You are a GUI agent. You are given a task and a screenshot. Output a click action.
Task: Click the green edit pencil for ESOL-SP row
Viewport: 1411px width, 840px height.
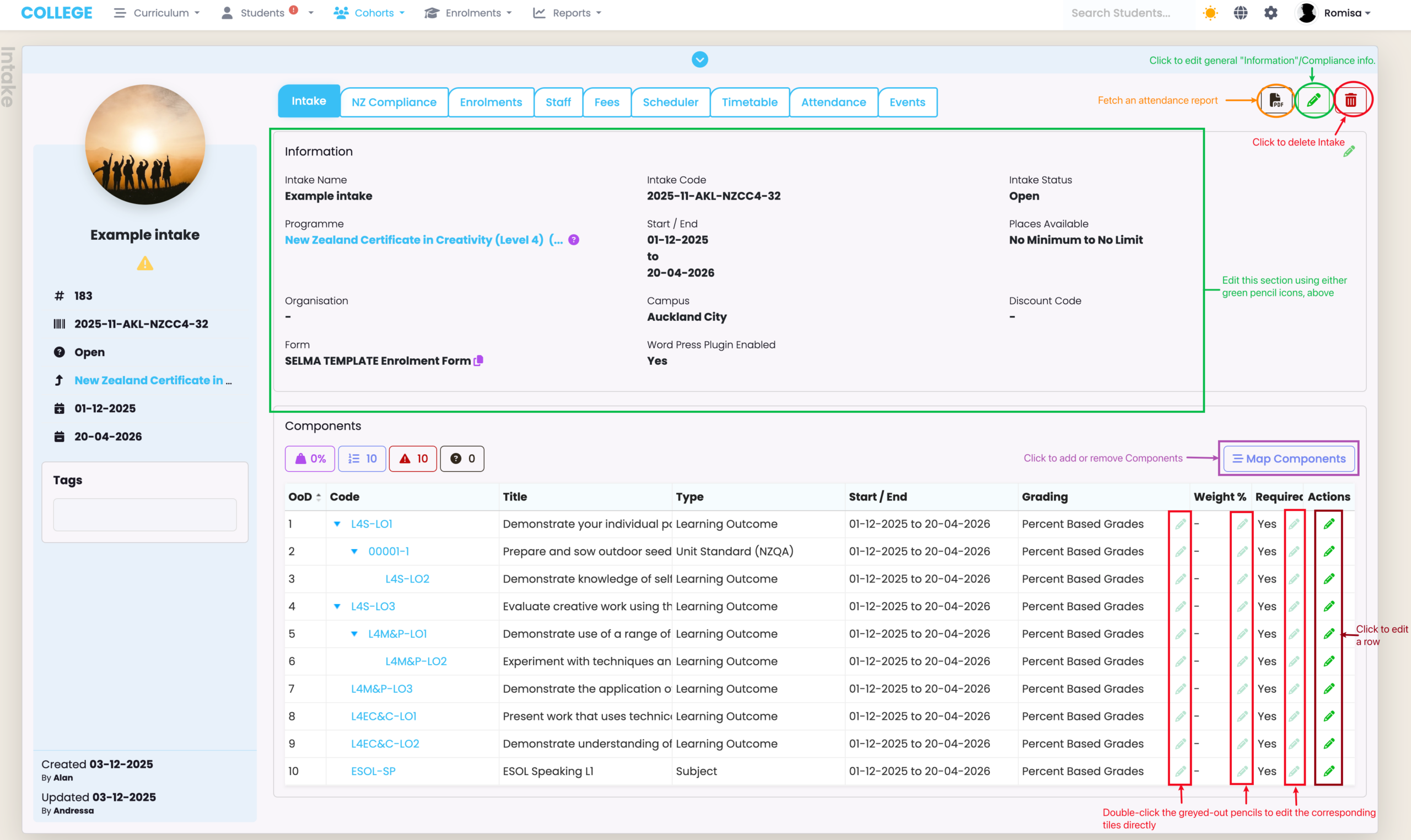click(x=1329, y=771)
